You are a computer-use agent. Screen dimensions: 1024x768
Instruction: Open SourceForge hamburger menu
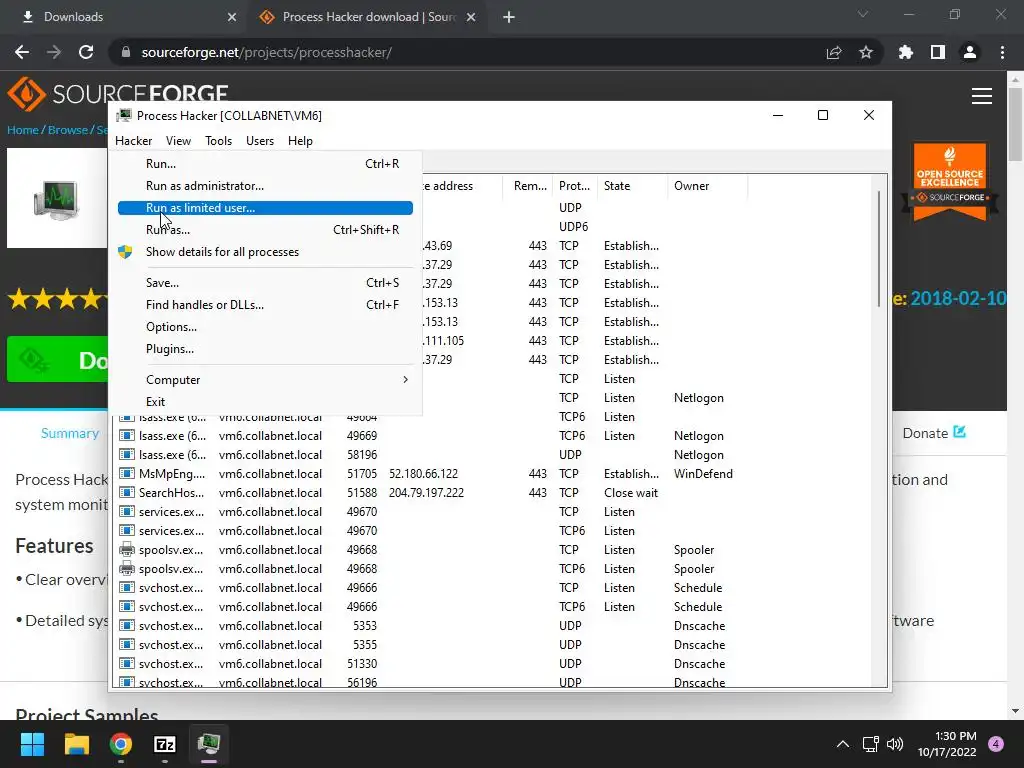point(982,96)
